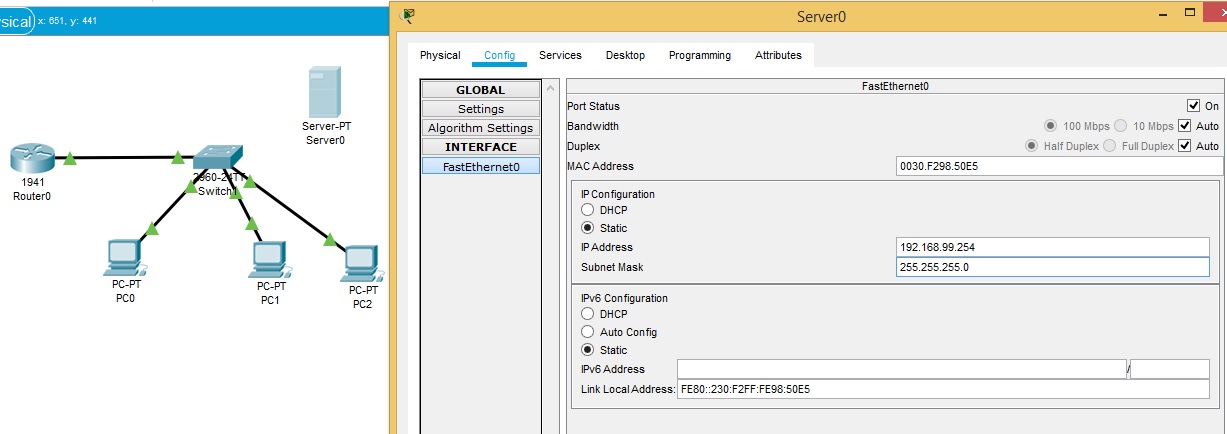Select the PC0 computer icon
The width and height of the screenshot is (1227, 434).
point(124,258)
